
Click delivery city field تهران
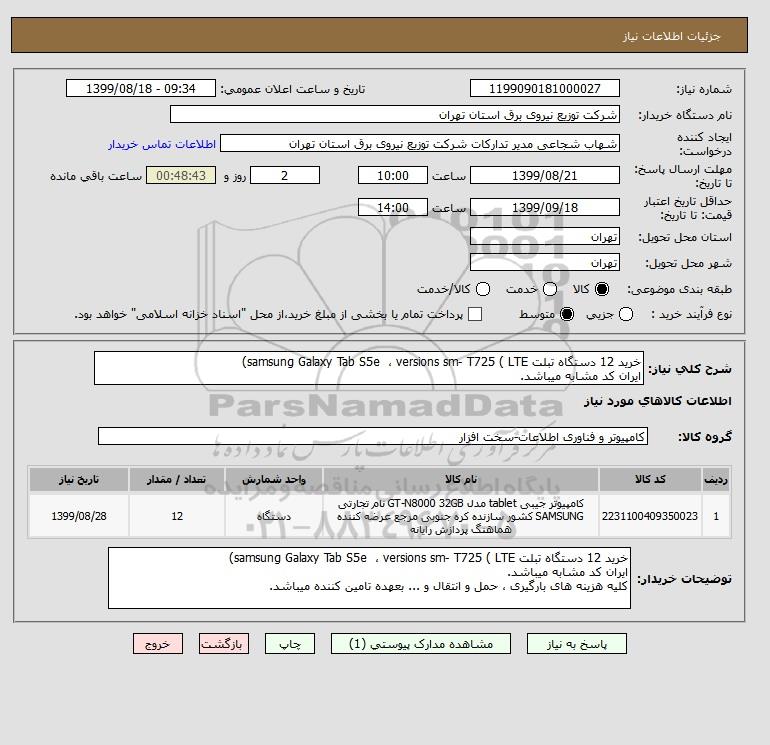tap(545, 263)
